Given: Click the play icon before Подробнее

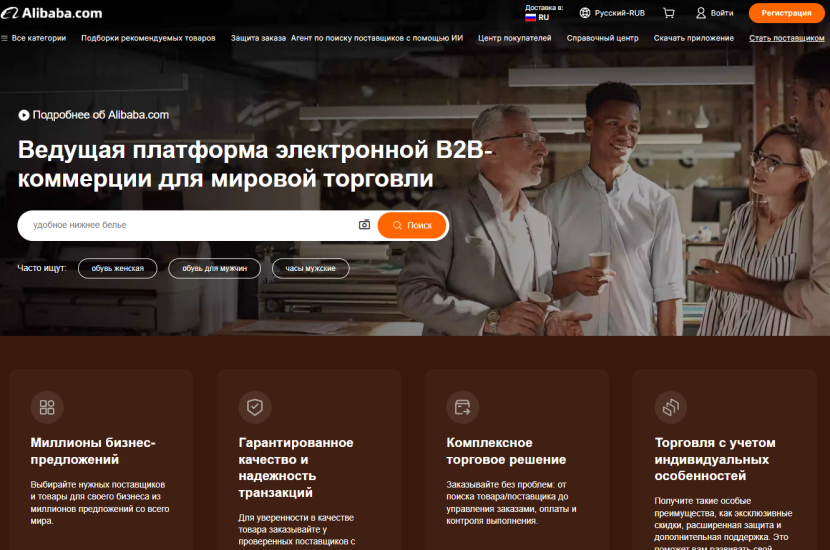Looking at the screenshot, I should (x=24, y=115).
